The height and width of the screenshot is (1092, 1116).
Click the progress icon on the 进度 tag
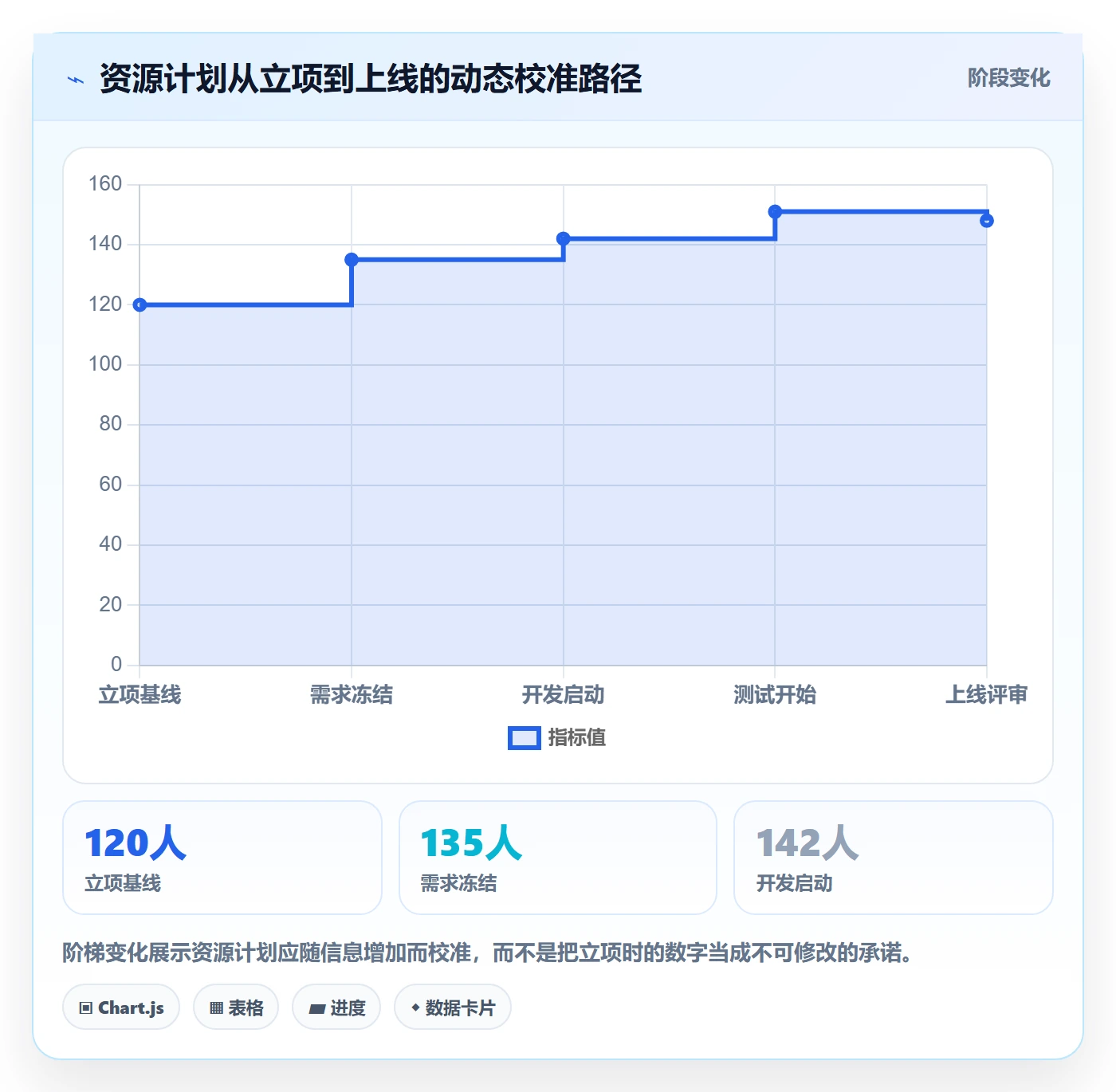[317, 1009]
